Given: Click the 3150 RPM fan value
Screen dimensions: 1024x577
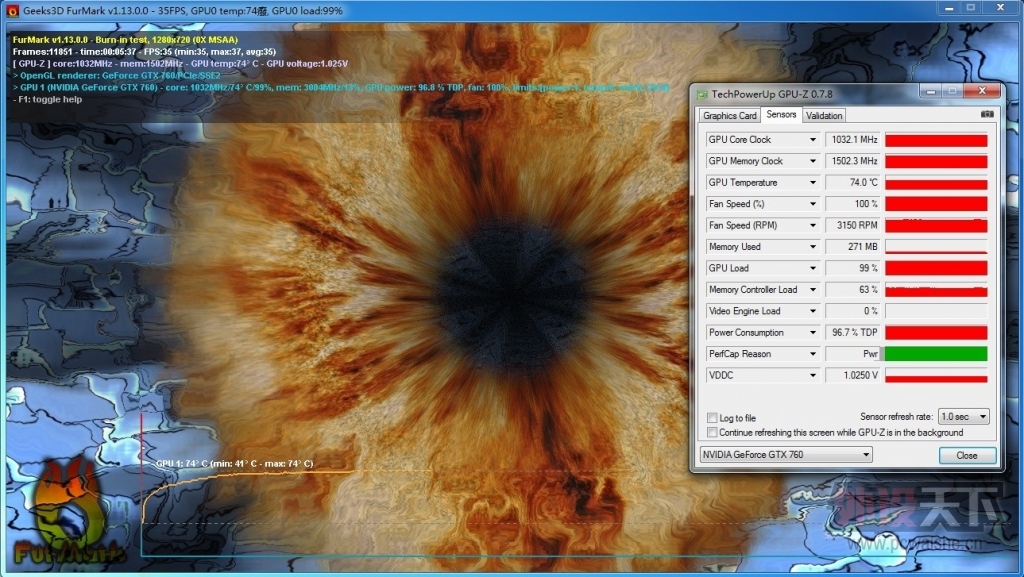Looking at the screenshot, I should click(853, 225).
